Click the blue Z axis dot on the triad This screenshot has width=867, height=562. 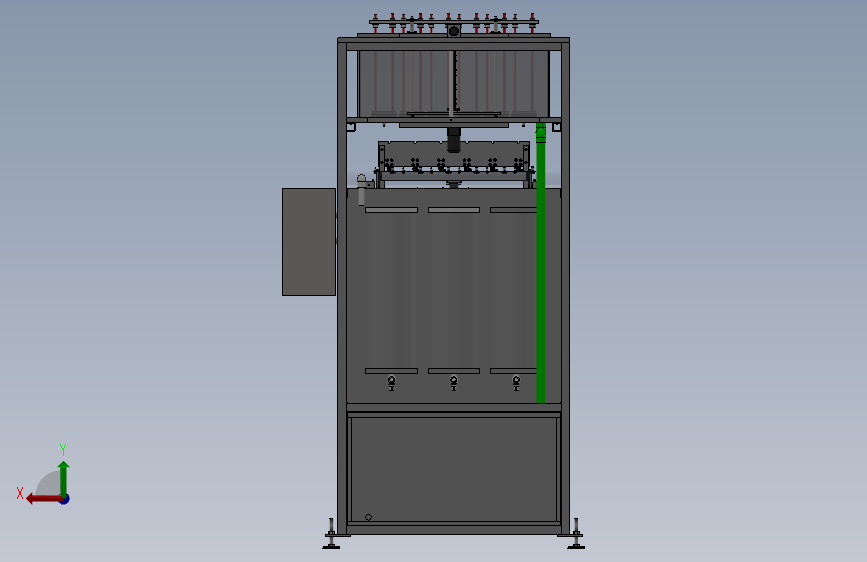point(65,499)
